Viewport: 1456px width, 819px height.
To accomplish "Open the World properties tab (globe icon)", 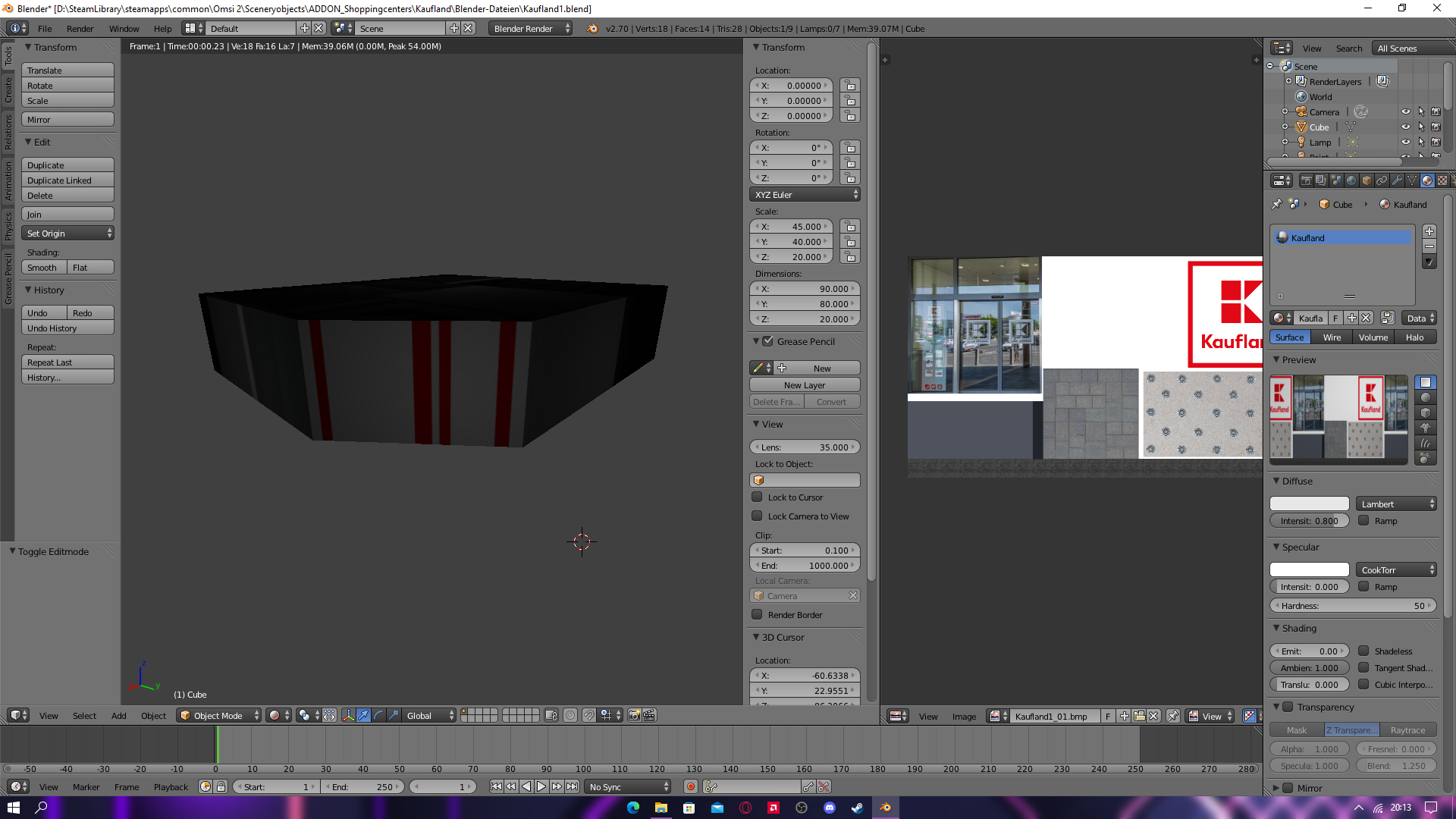I will click(x=1351, y=180).
